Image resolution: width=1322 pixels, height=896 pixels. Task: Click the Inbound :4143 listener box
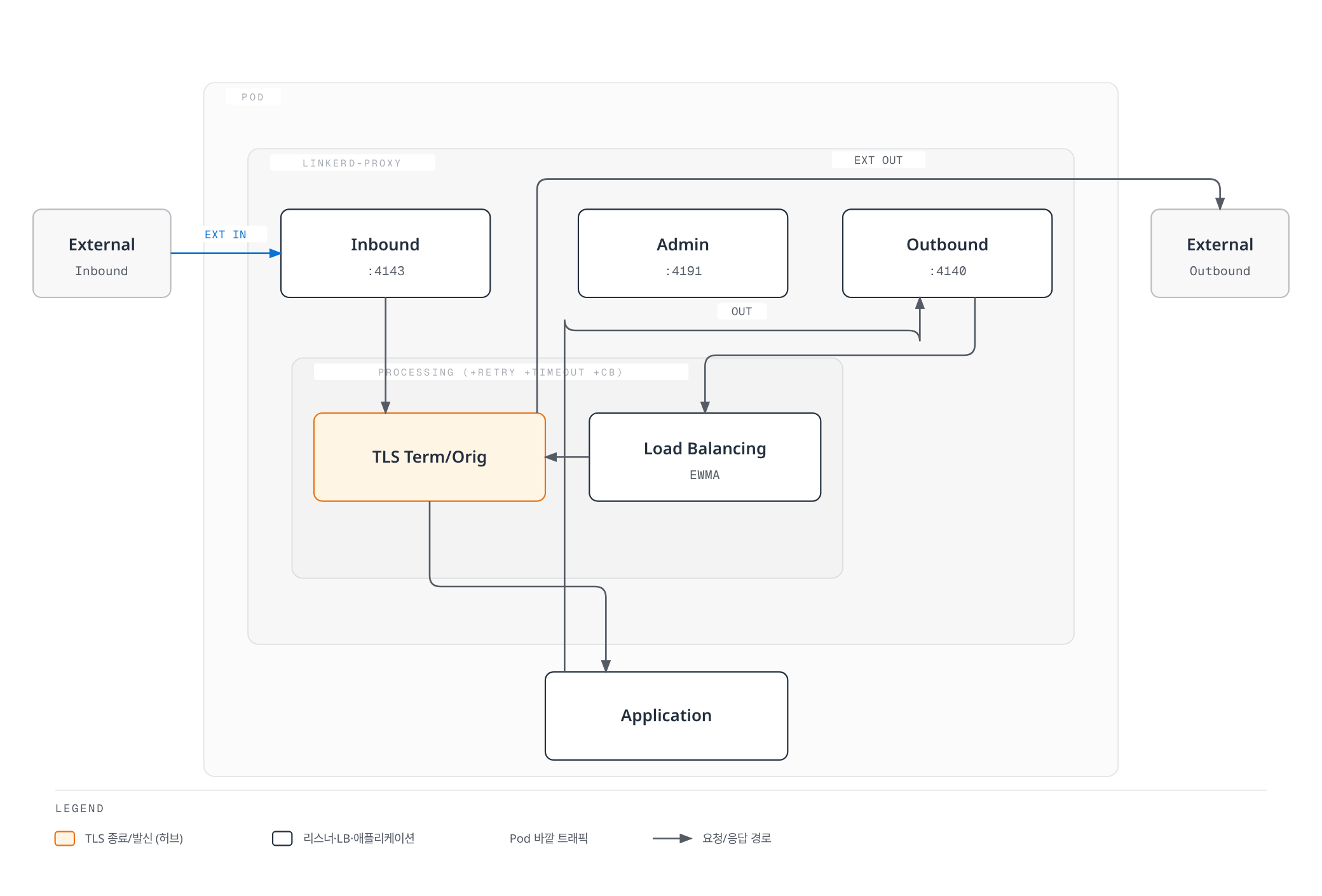(385, 253)
